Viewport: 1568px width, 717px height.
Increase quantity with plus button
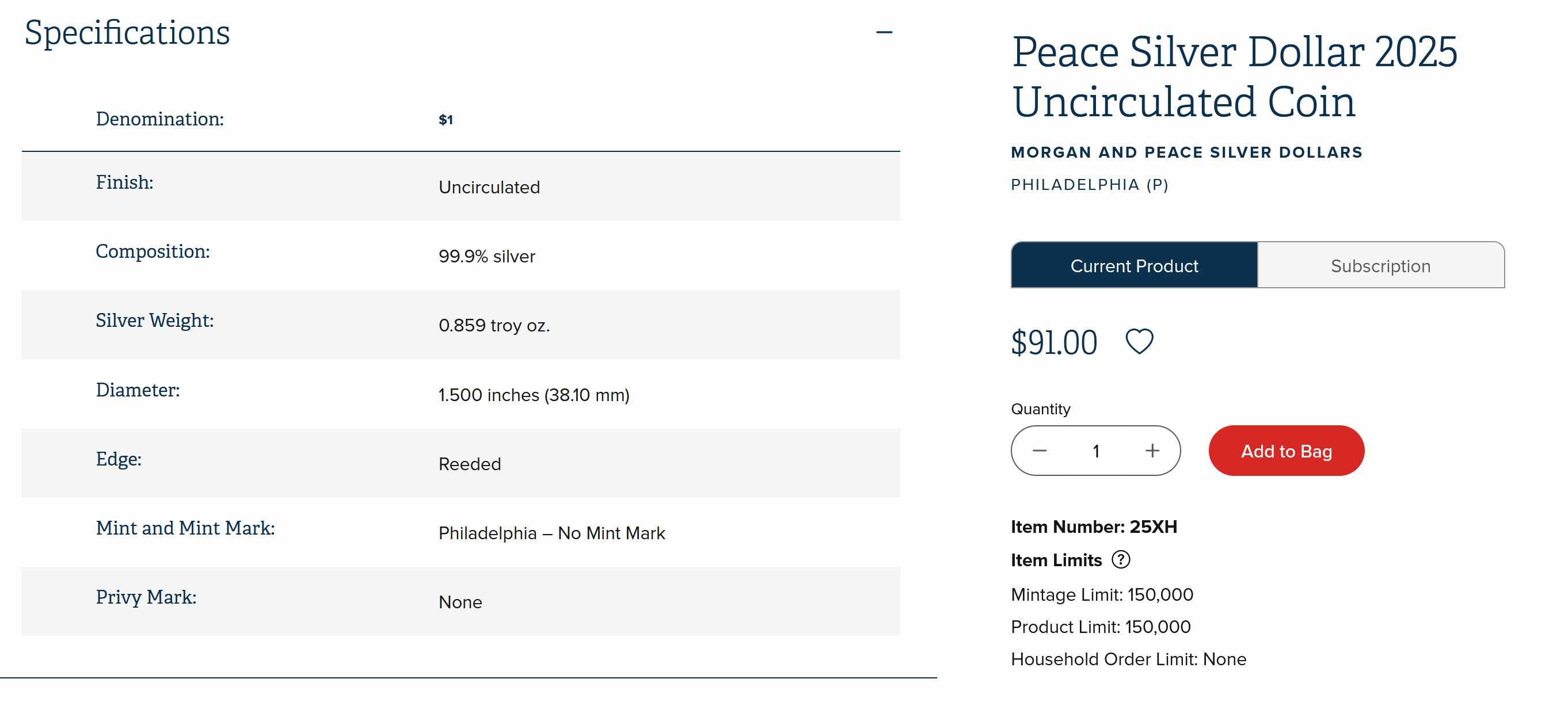(1152, 451)
